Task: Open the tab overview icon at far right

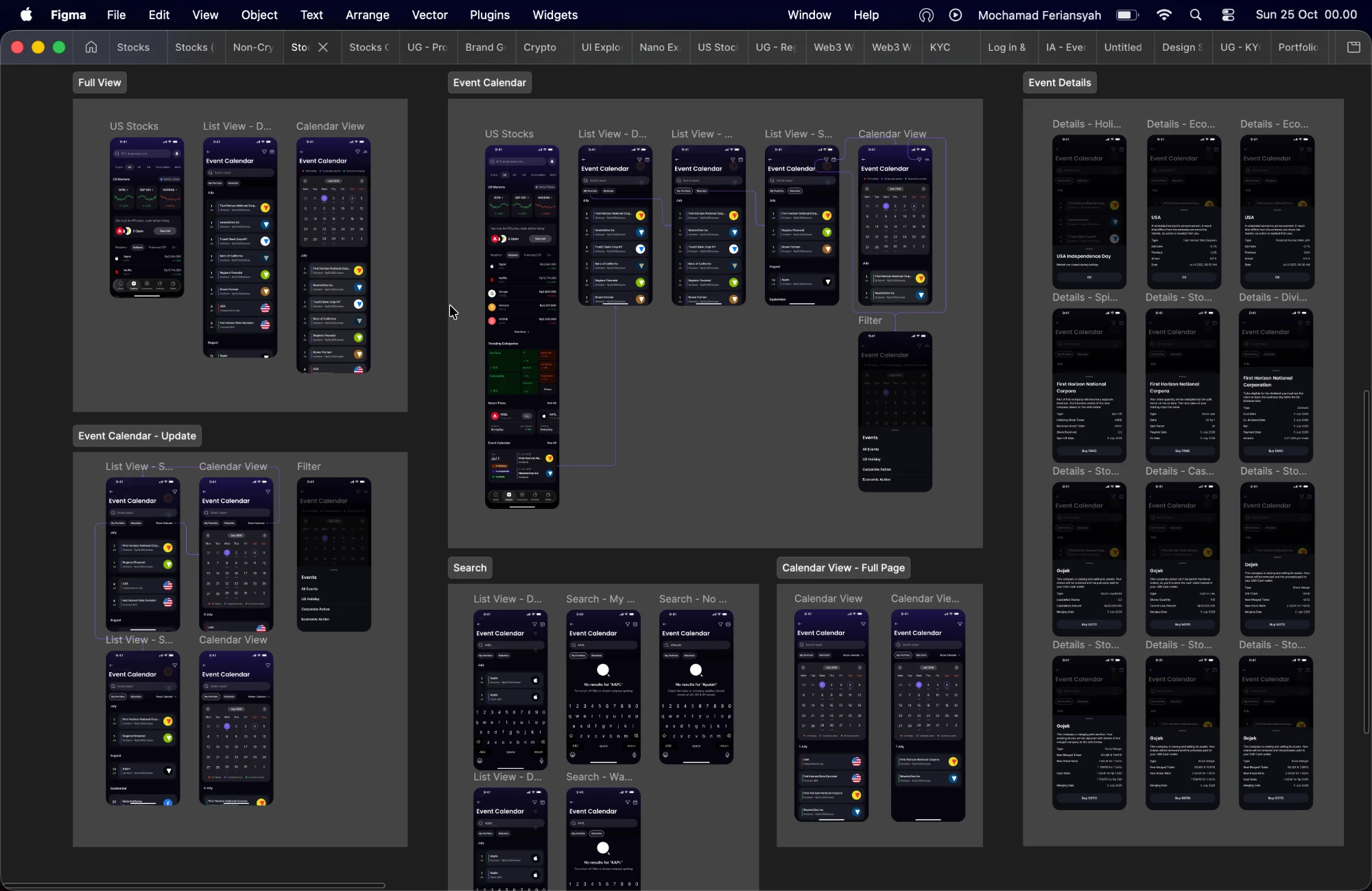Action: [x=1353, y=47]
